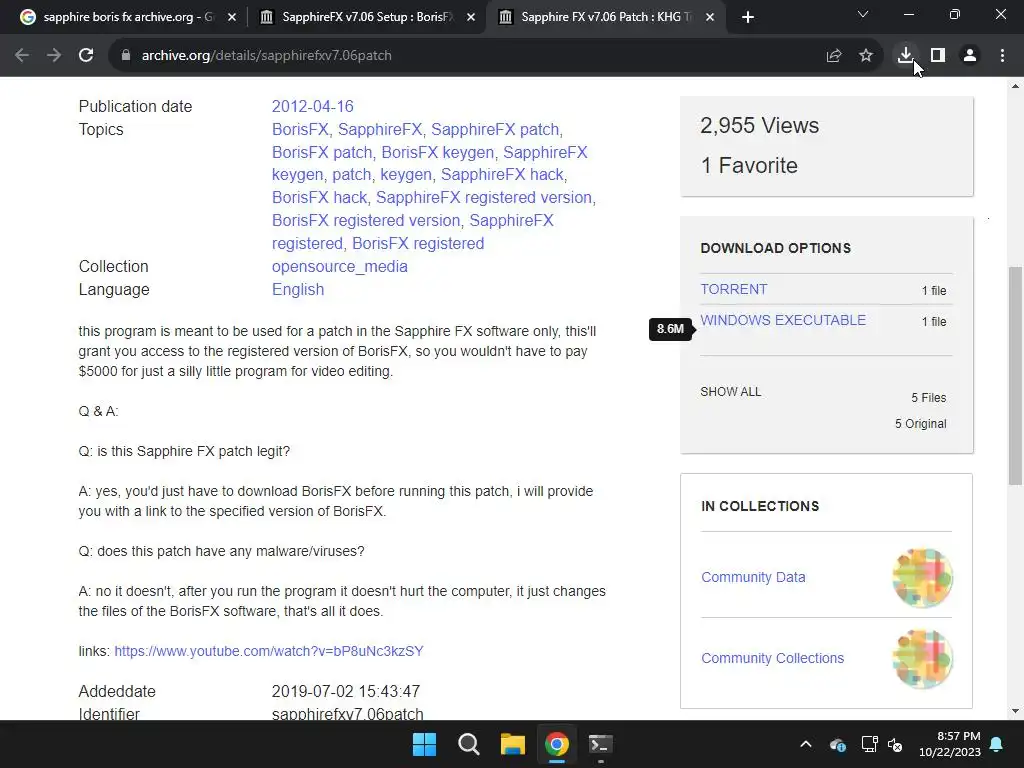Toggle Chrome side panel icon

pyautogui.click(x=938, y=56)
